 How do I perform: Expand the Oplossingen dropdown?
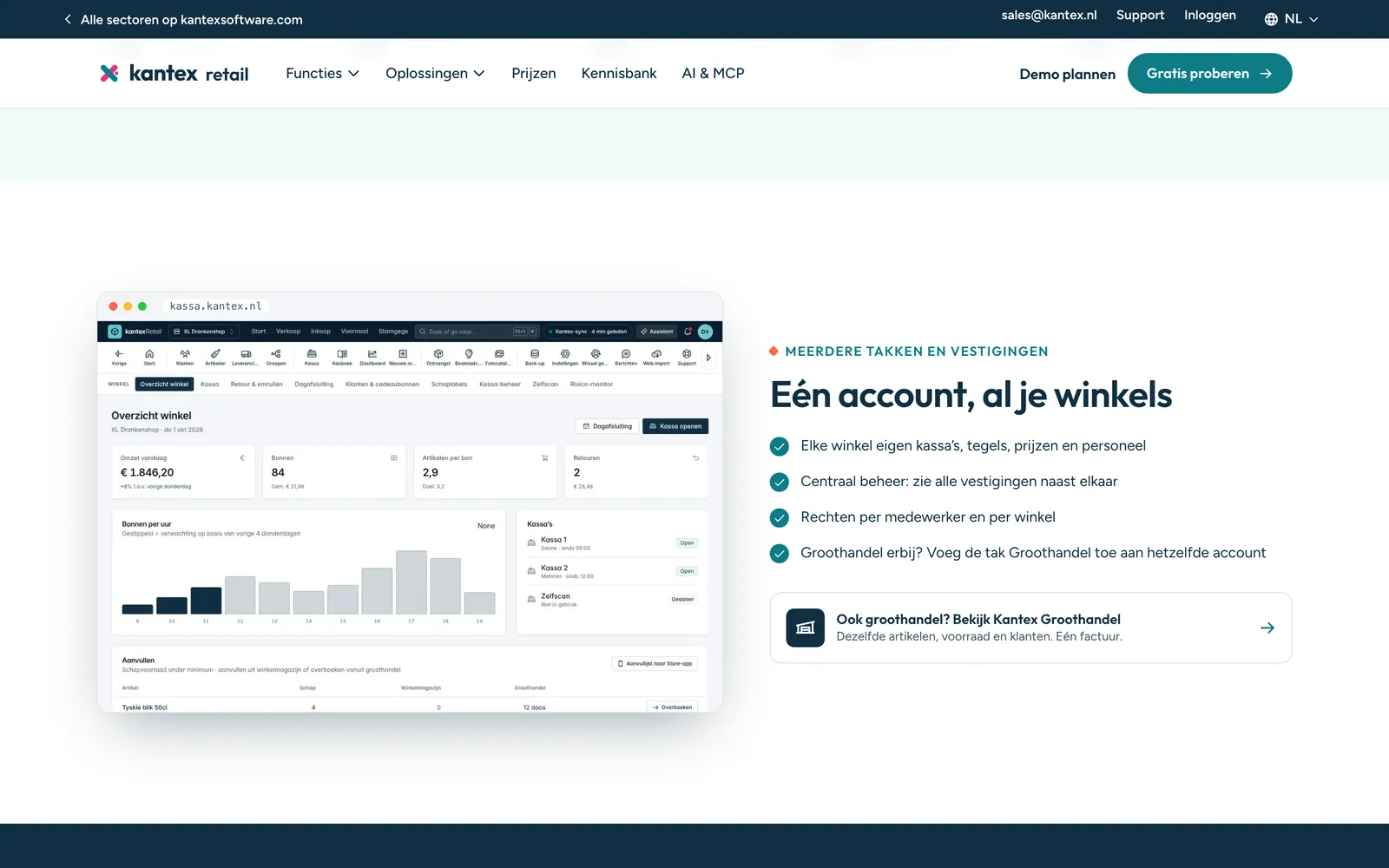[x=435, y=74]
